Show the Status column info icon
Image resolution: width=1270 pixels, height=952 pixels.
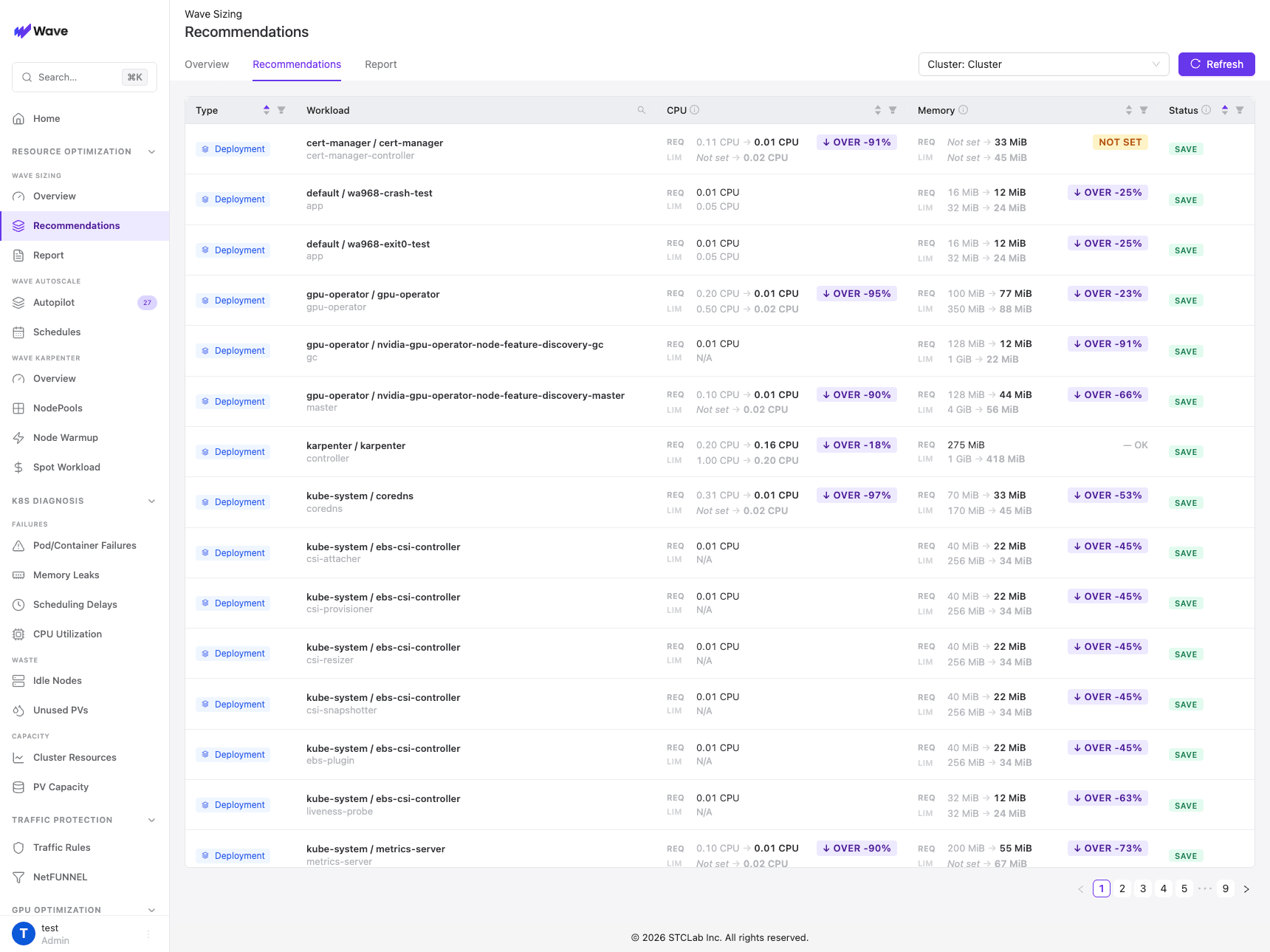[x=1206, y=110]
